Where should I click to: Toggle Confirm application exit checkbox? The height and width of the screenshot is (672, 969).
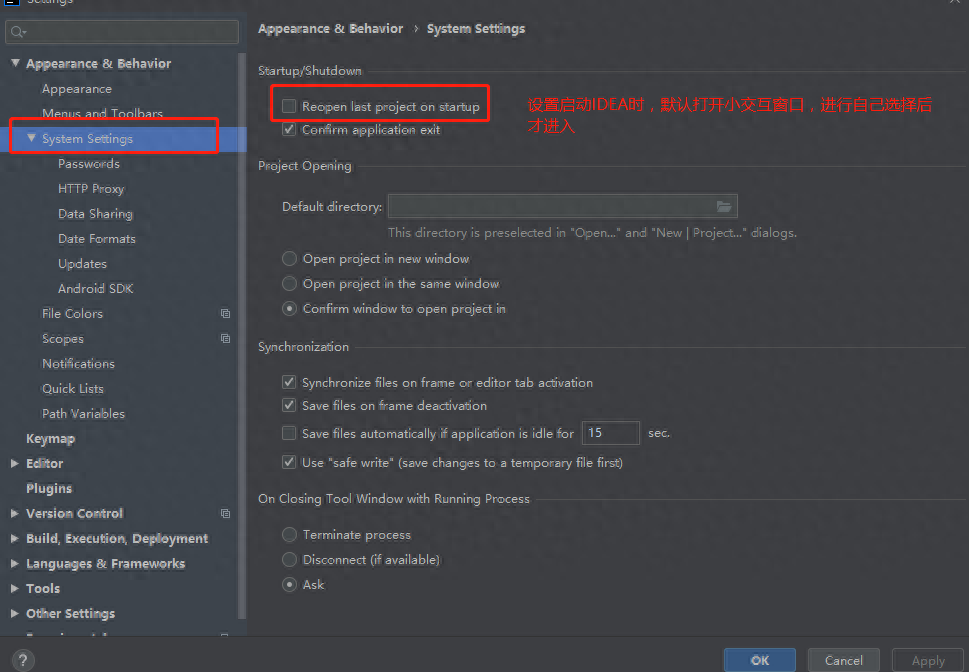[289, 129]
